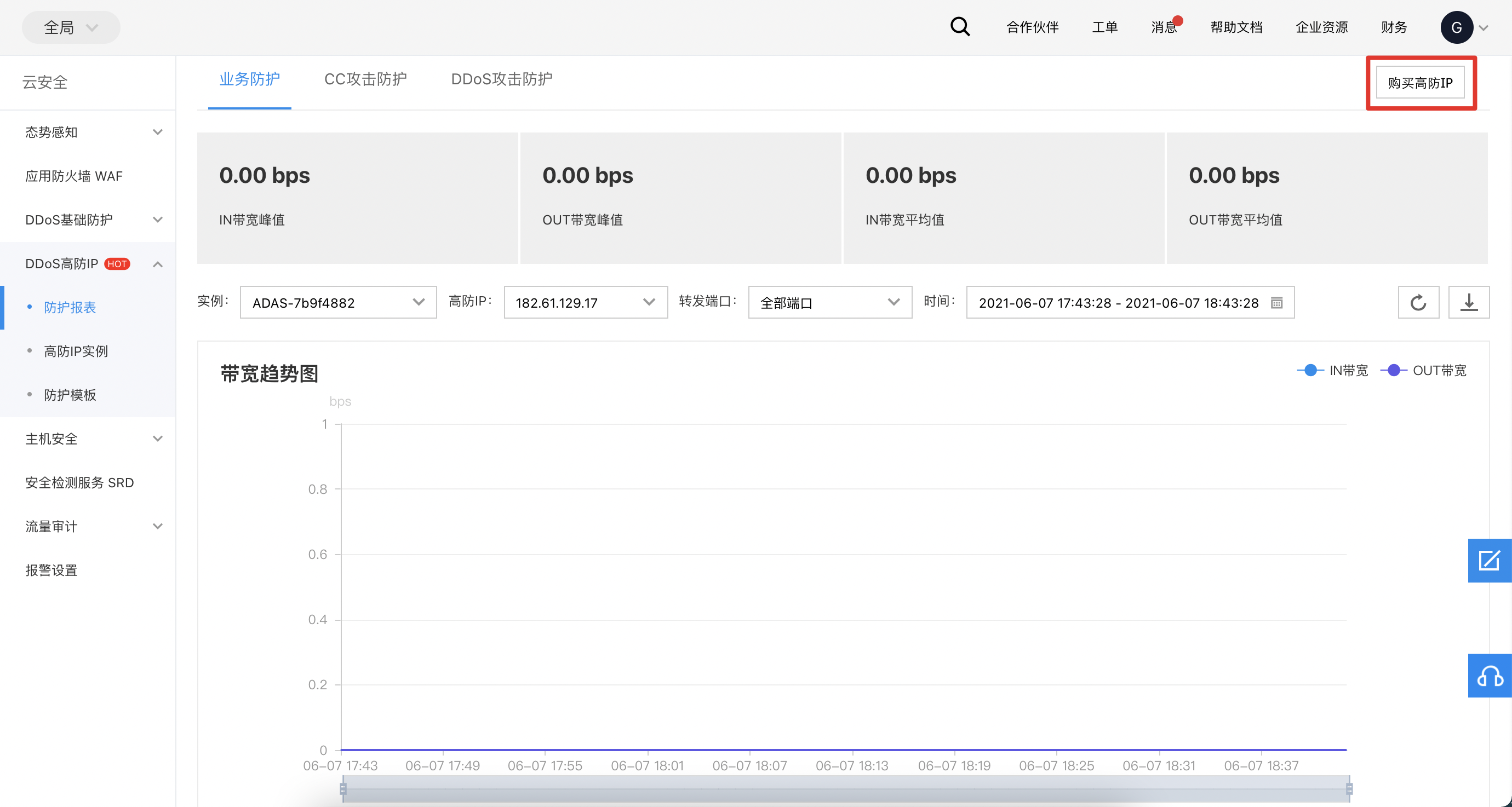This screenshot has width=1512, height=807.
Task: Open the headset customer service icon
Action: pos(1490,676)
